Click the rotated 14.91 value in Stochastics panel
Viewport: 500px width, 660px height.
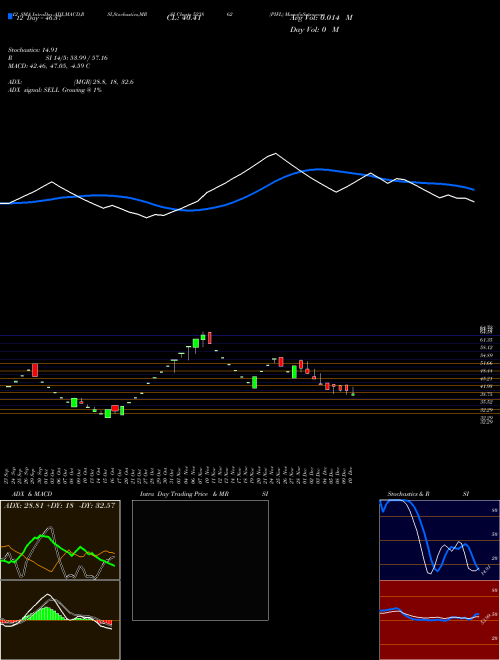(x=484, y=570)
